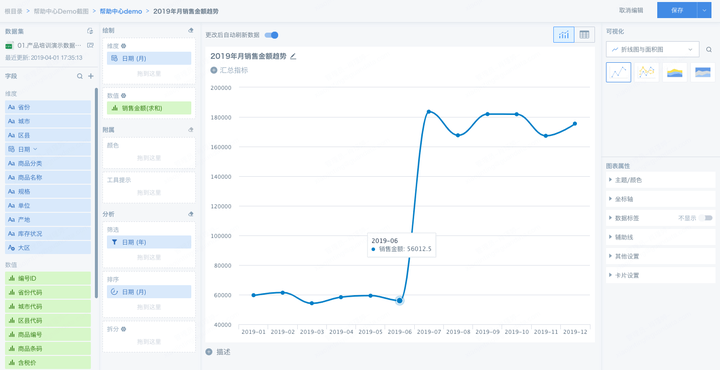
Task: Clear the 绘制 section with eraser icon
Action: click(191, 30)
